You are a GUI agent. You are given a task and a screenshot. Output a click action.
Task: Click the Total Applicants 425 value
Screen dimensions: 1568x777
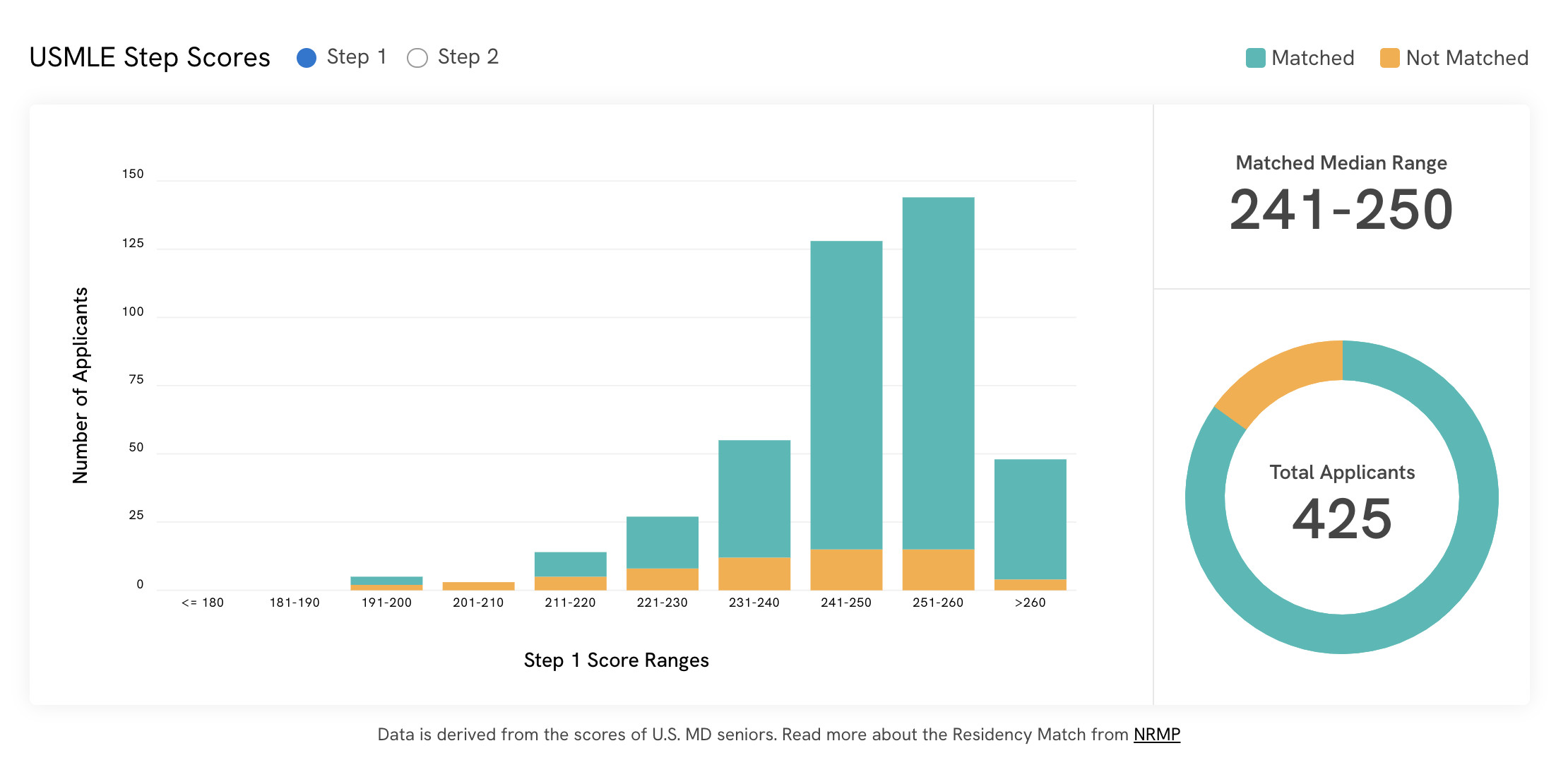(x=1341, y=520)
